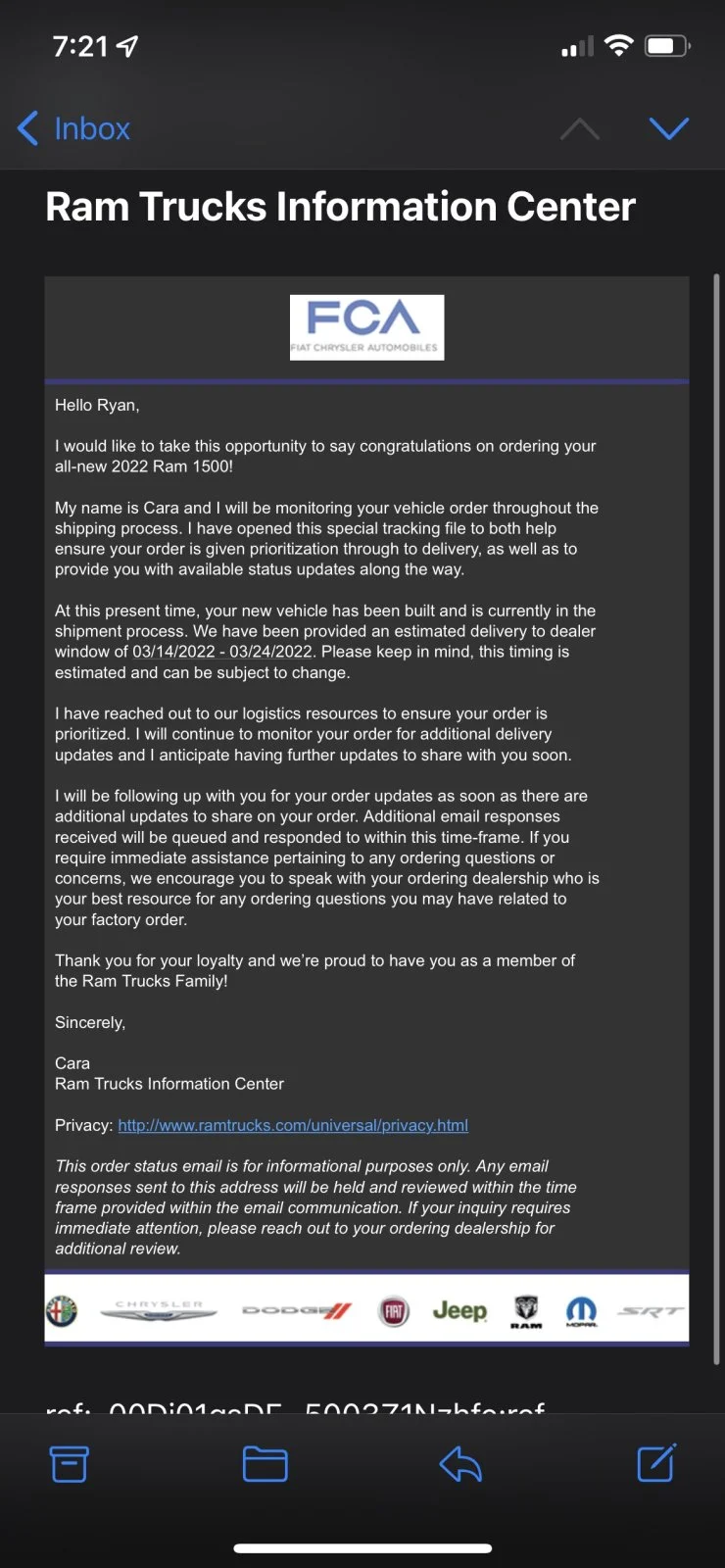
Task: Open the ramtrucks.com privacy link
Action: pos(293,1125)
